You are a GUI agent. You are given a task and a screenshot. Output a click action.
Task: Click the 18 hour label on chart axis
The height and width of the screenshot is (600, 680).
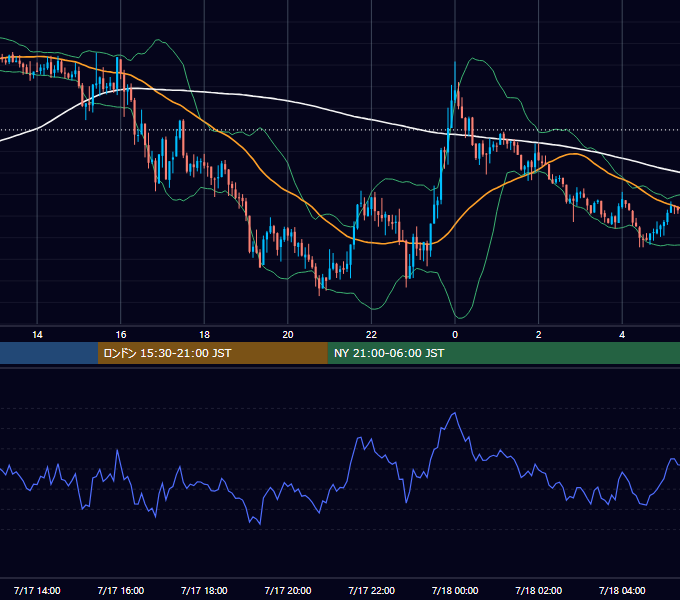point(204,335)
